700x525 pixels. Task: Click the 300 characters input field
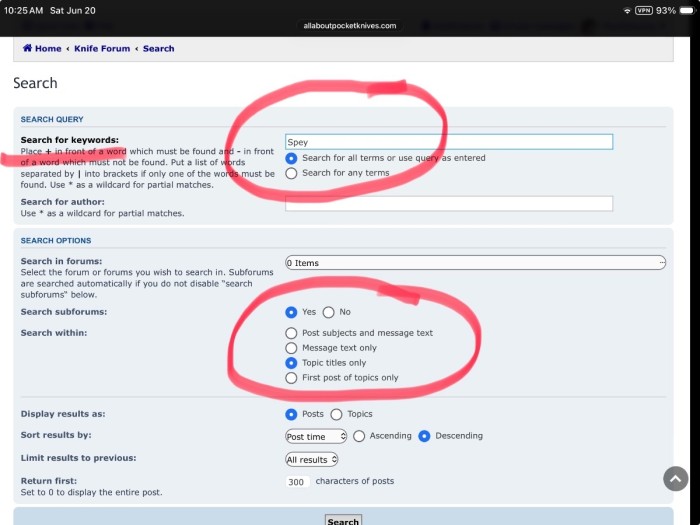point(297,482)
